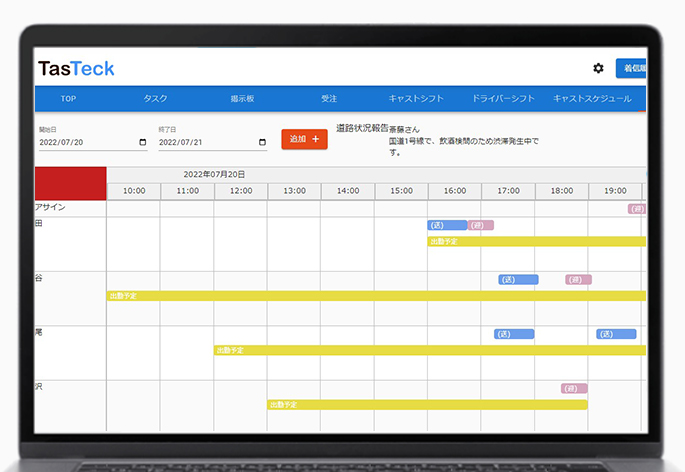685x472 pixels.
Task: Click the end date field 2022/07/21
Action: point(213,142)
